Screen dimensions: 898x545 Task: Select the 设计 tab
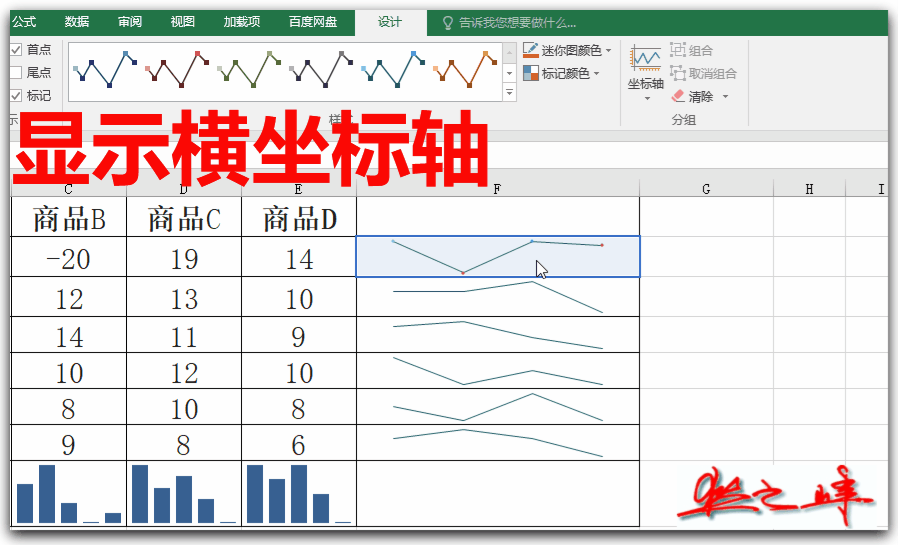pyautogui.click(x=390, y=22)
